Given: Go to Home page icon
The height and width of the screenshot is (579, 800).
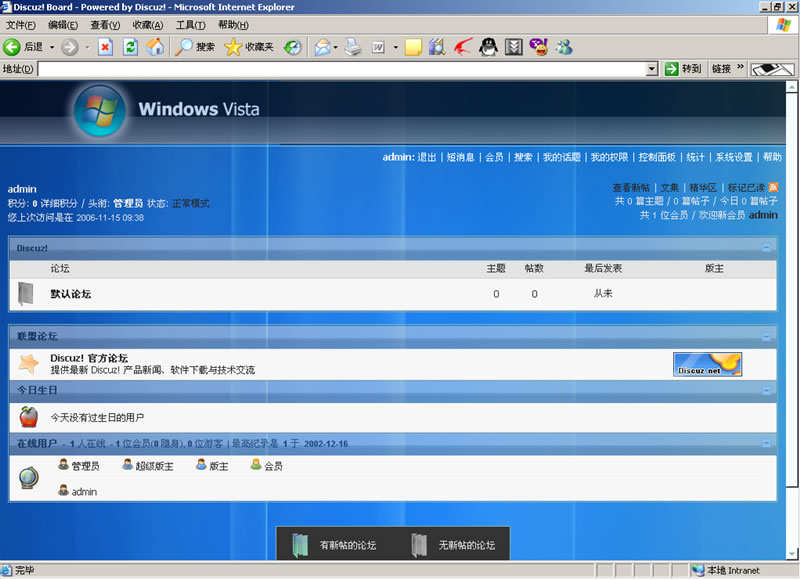Looking at the screenshot, I should [156, 47].
